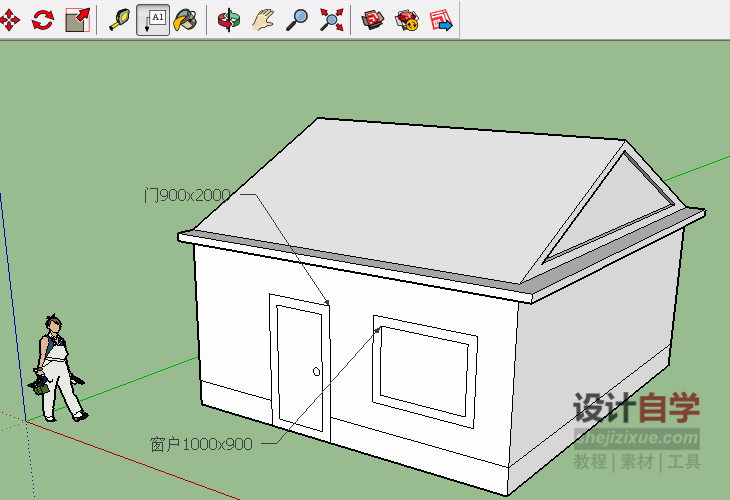Select the Move tool
Viewport: 730px width, 500px height.
[9, 20]
